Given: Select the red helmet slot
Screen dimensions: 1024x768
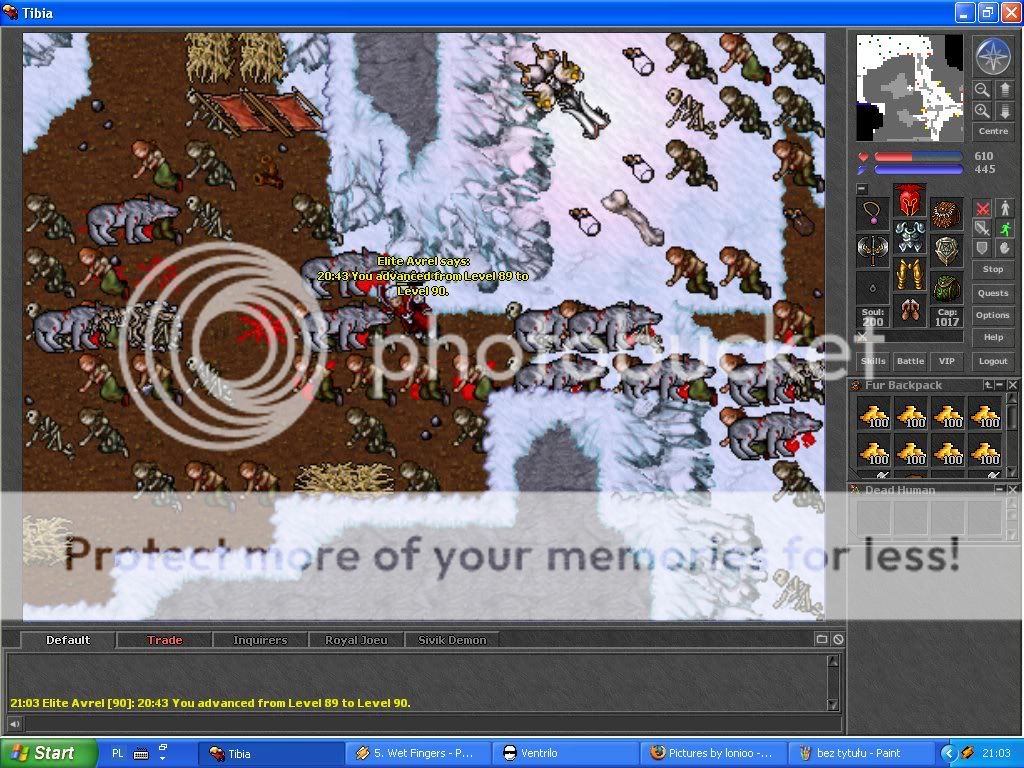Looking at the screenshot, I should [x=910, y=200].
